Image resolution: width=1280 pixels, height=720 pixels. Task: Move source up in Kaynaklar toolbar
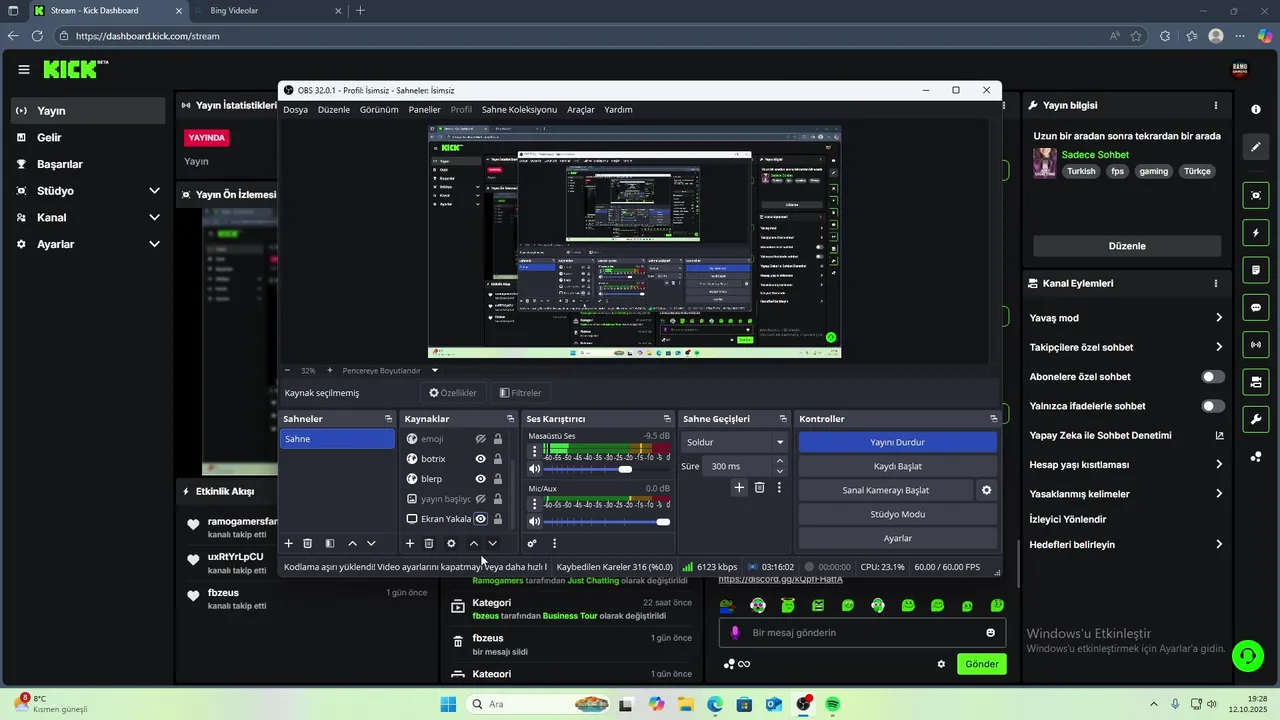[474, 543]
